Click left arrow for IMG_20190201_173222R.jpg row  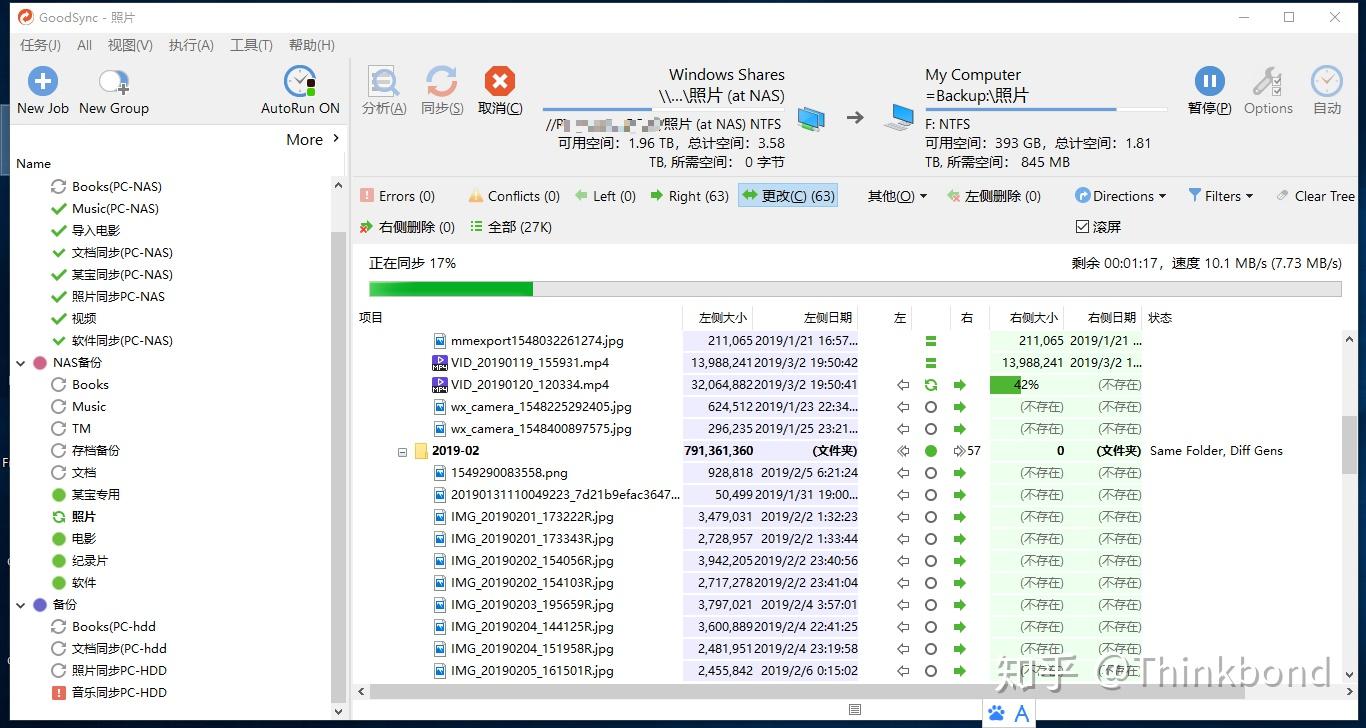tap(903, 517)
